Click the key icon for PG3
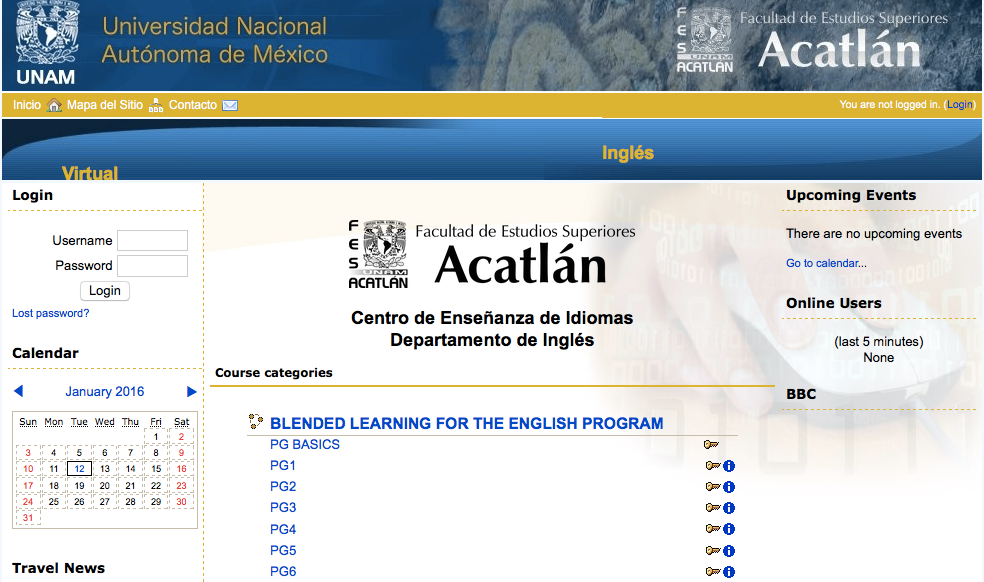This screenshot has width=984, height=582. click(x=713, y=507)
